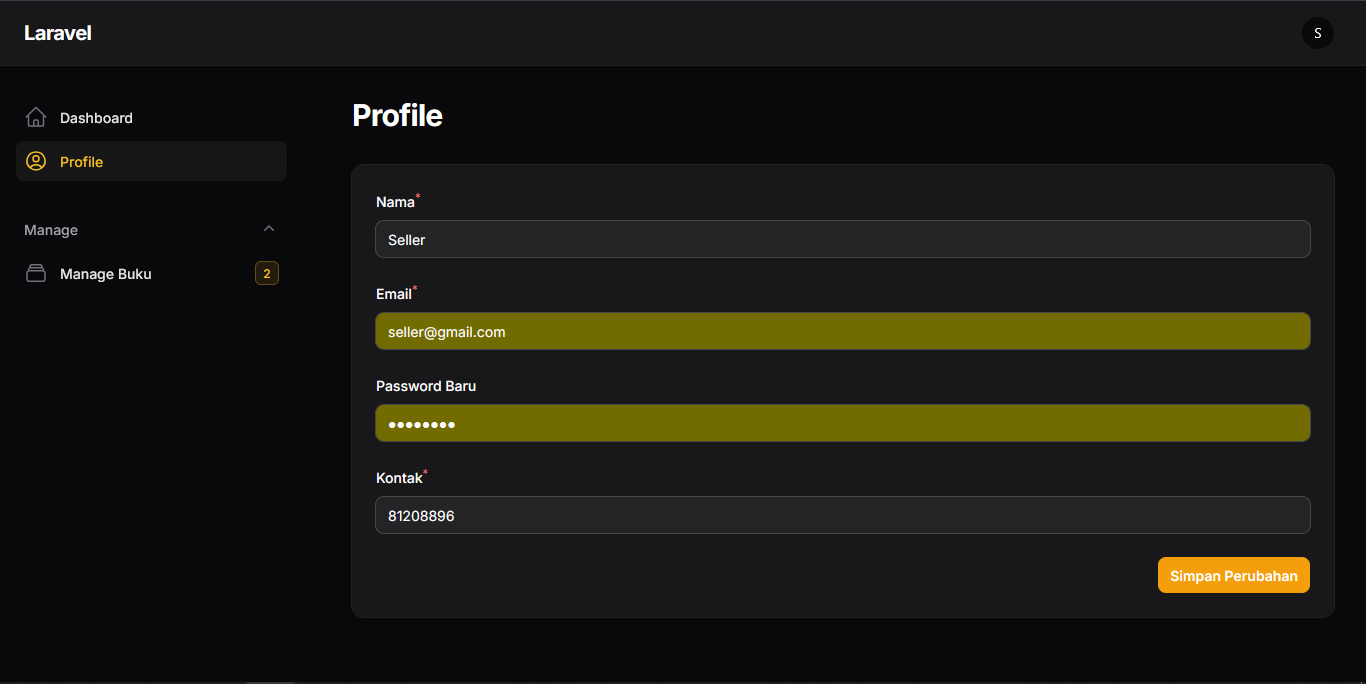The height and width of the screenshot is (684, 1366).
Task: Click the user circle icon beside Profile
Action: tap(36, 161)
